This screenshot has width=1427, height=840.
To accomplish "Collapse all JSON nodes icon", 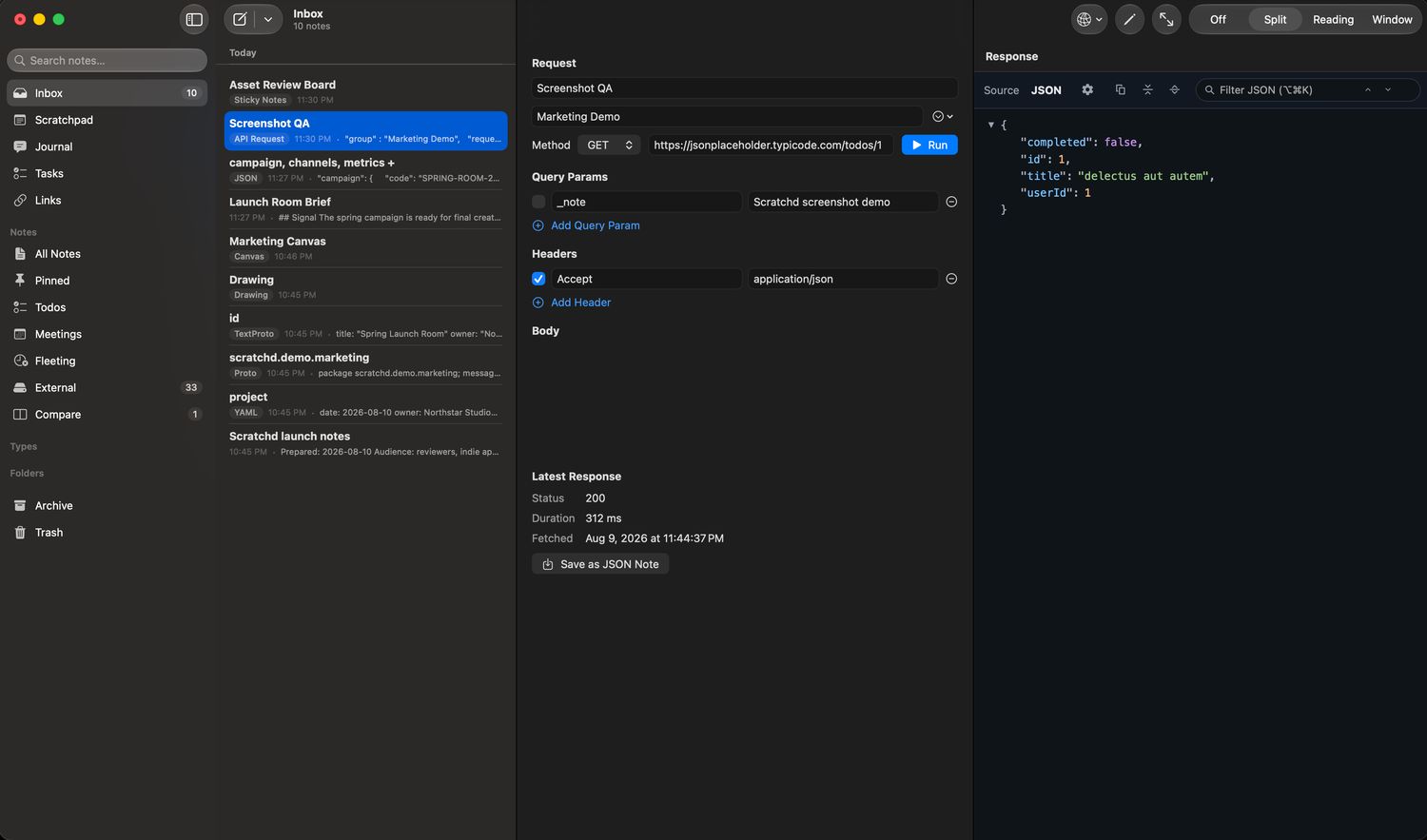I will coord(1147,89).
